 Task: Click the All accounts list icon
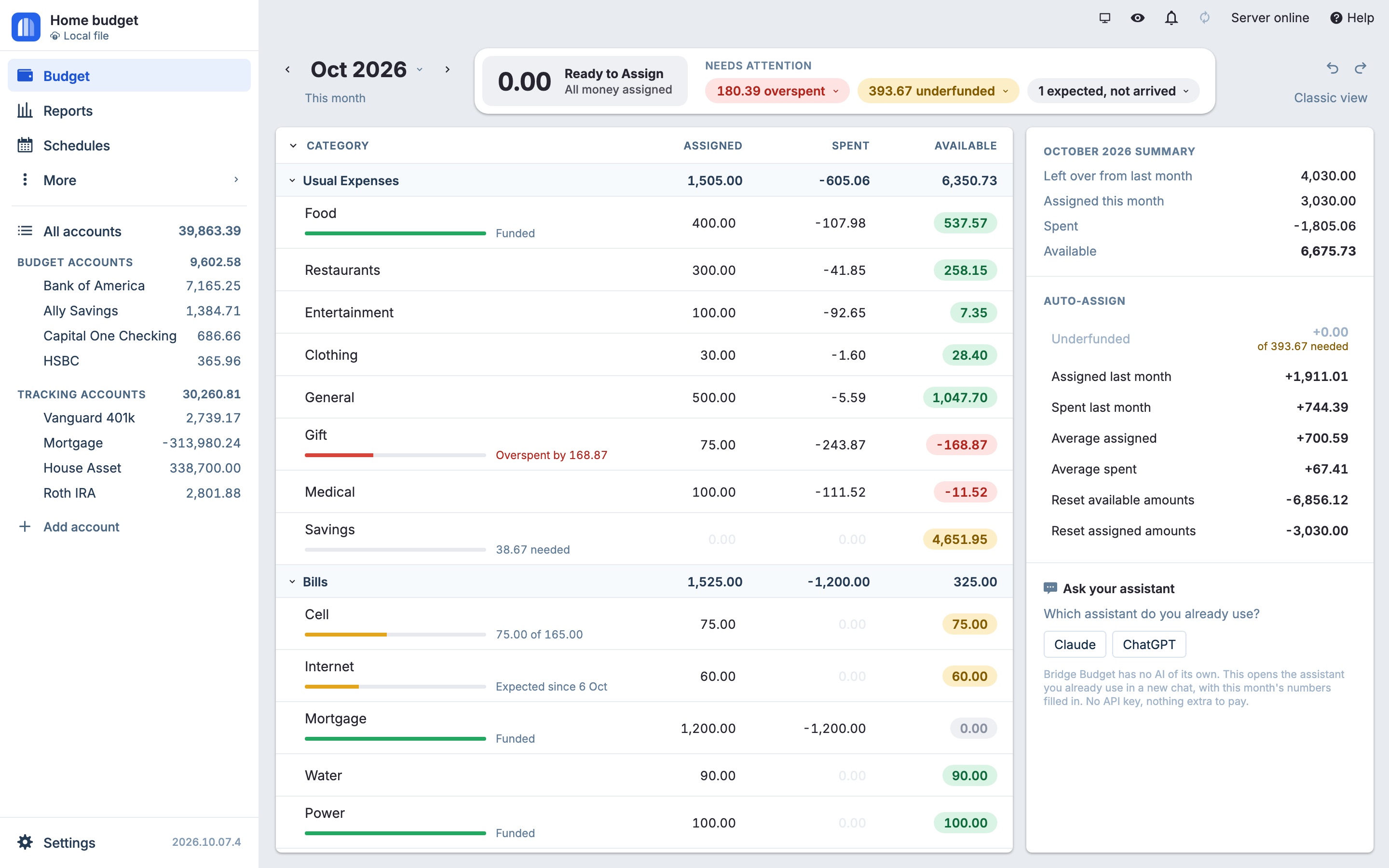pyautogui.click(x=25, y=231)
